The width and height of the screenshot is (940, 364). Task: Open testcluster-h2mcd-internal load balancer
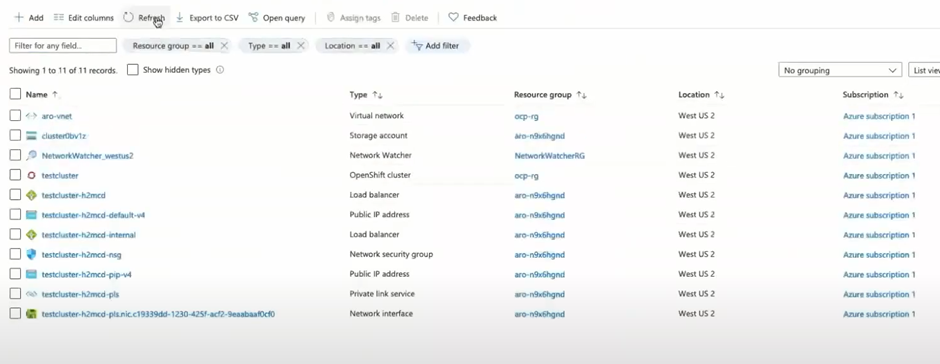click(89, 235)
